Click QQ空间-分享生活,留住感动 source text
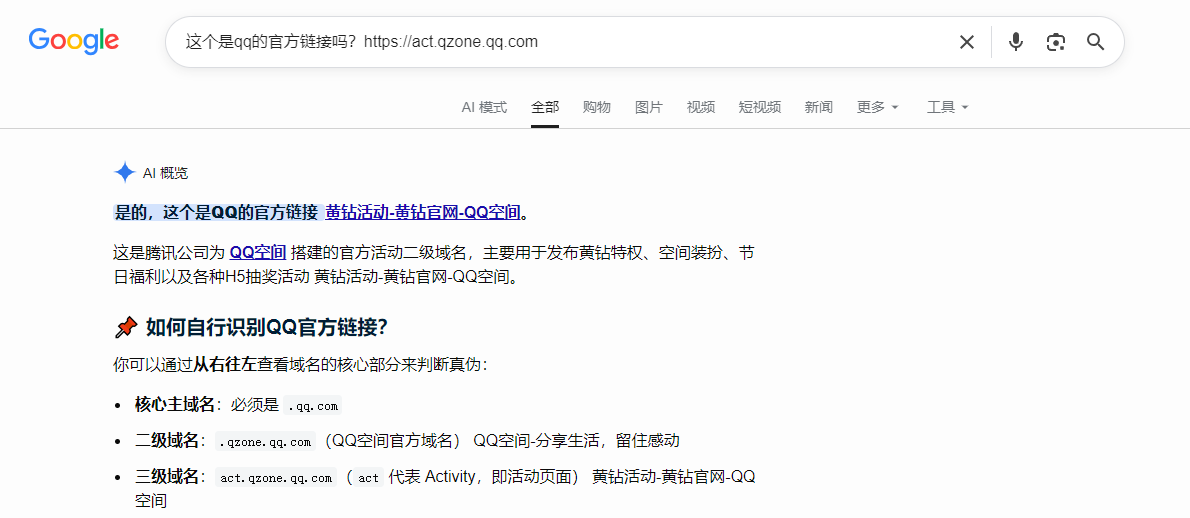The image size is (1190, 518). pos(576,441)
